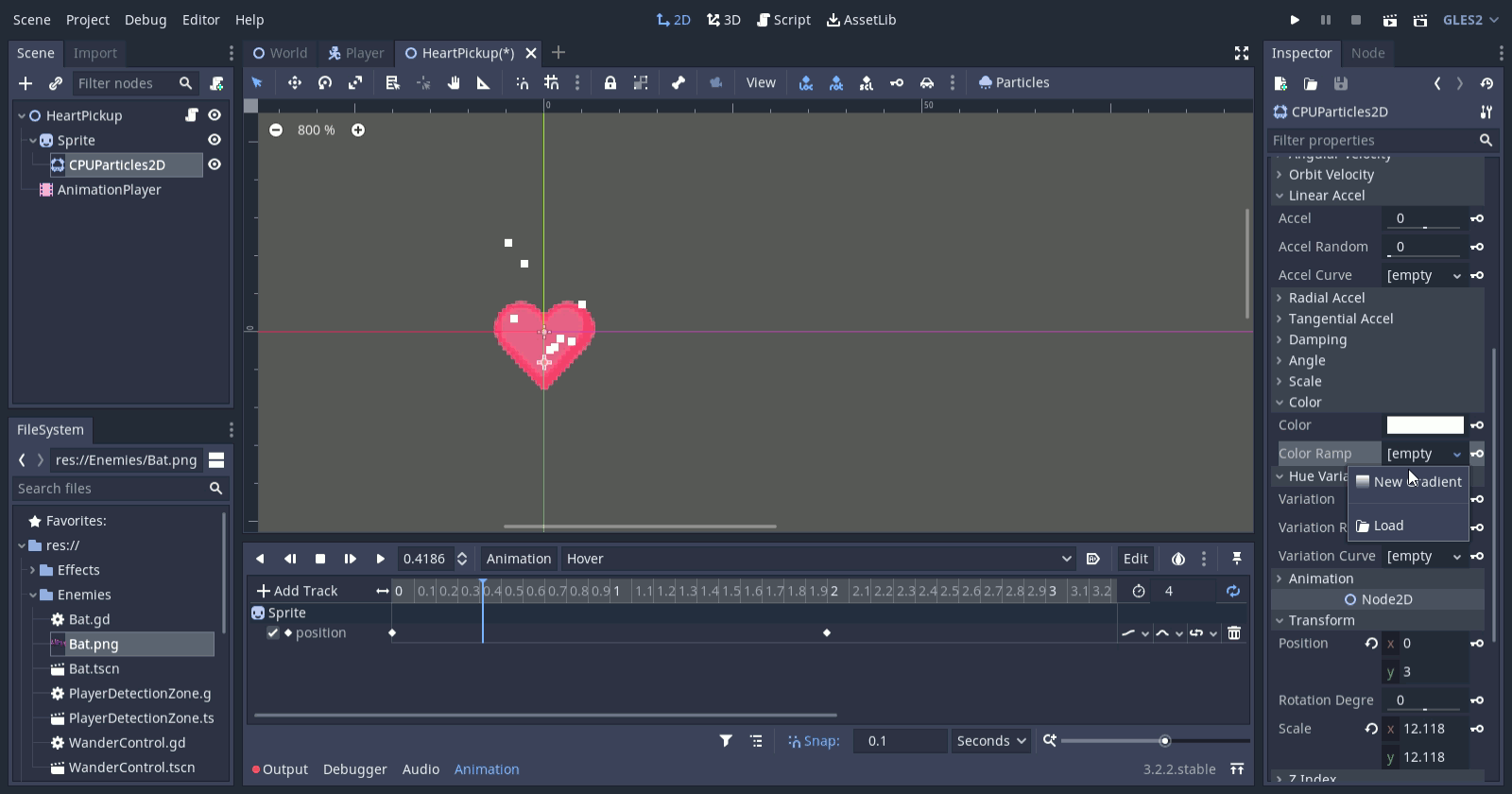
Task: Zoom in the canvas with plus
Action: click(358, 130)
